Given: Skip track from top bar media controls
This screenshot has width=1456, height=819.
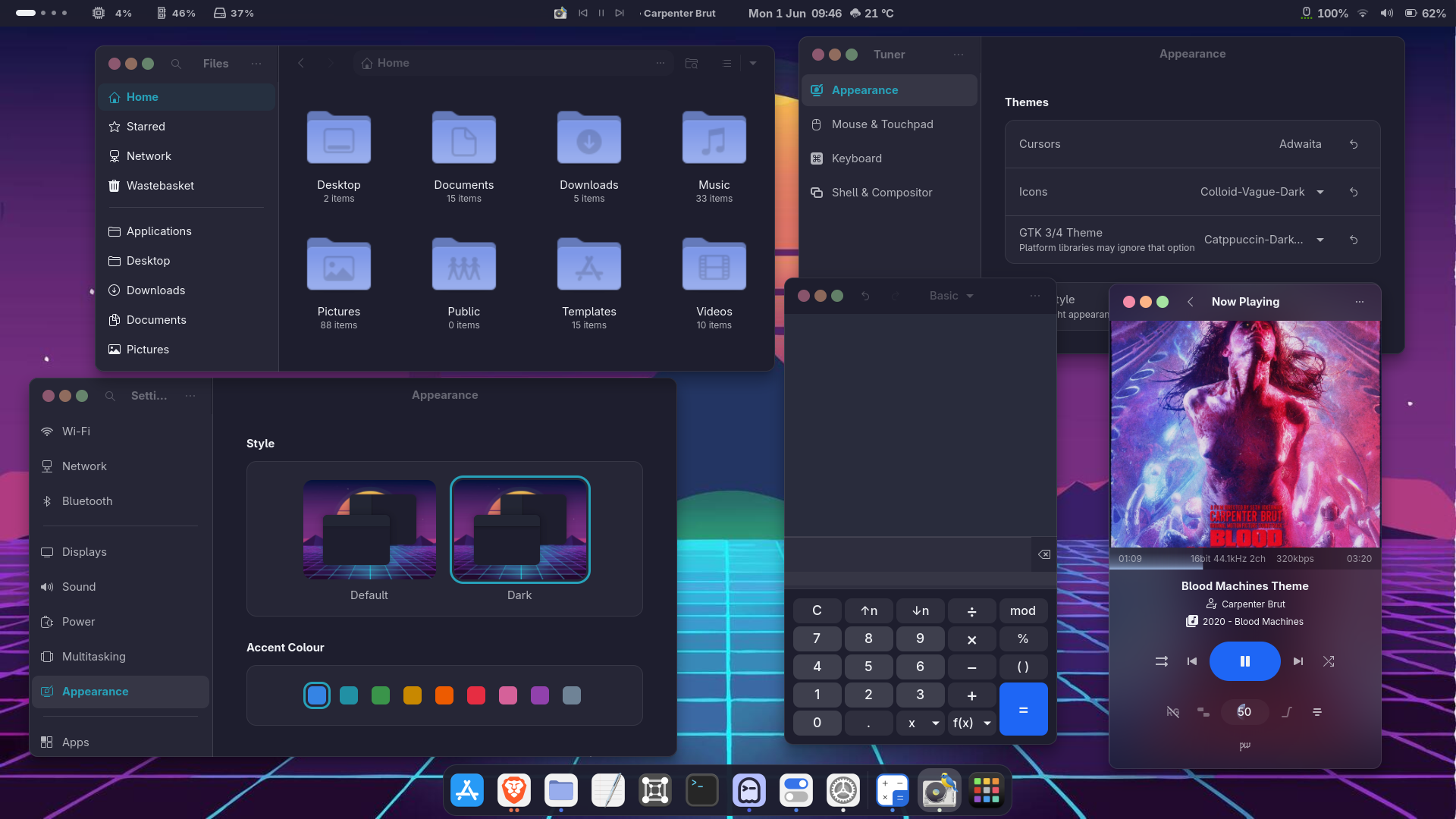Looking at the screenshot, I should tap(620, 13).
